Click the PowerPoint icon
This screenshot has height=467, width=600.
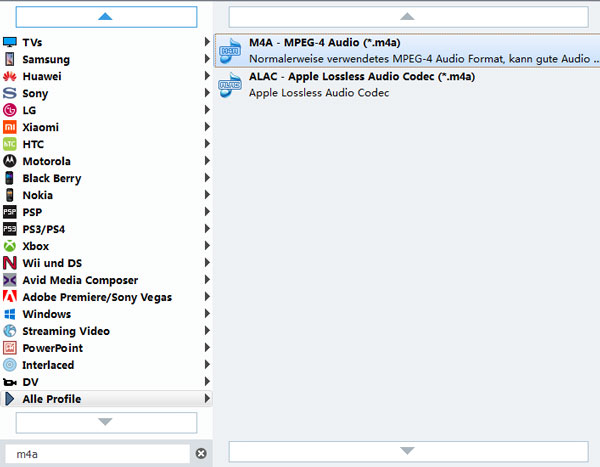click(10, 348)
